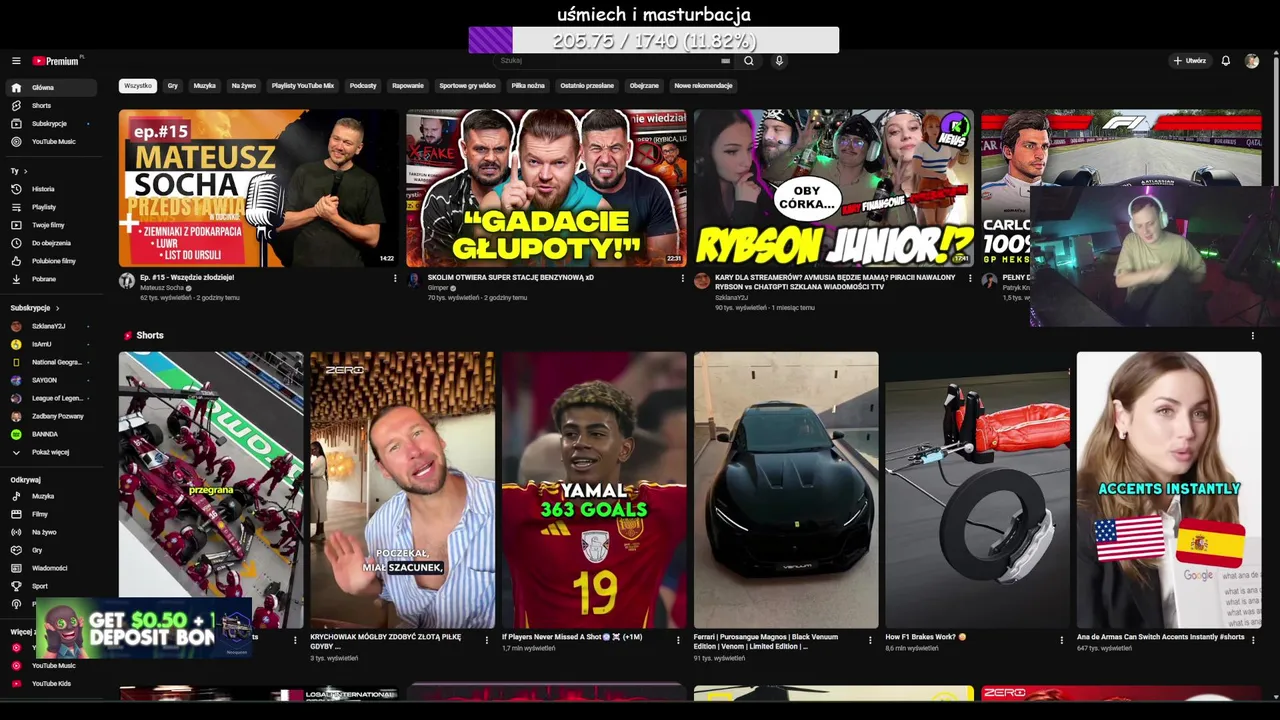Viewport: 1280px width, 720px height.
Task: Open Polubione filmy liked videos
Action: [x=52, y=261]
